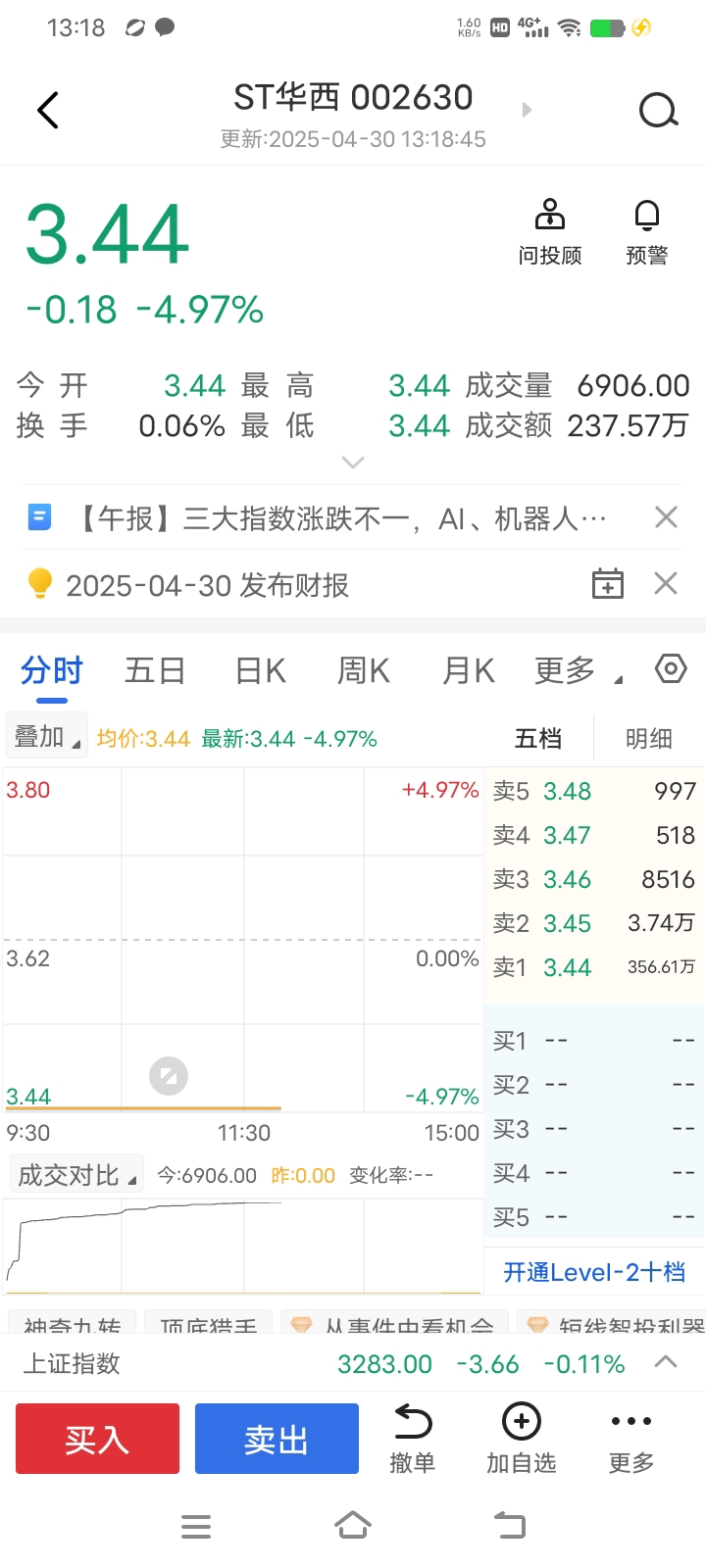Open 成交对比 indicator dropdown
Screen dimensions: 706x1568
(x=76, y=1175)
